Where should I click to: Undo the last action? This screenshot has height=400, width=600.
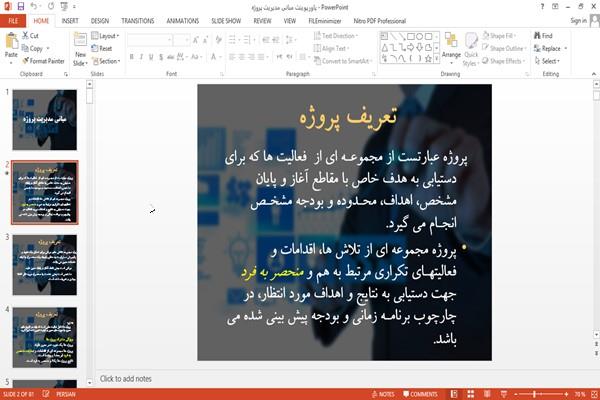coord(34,7)
